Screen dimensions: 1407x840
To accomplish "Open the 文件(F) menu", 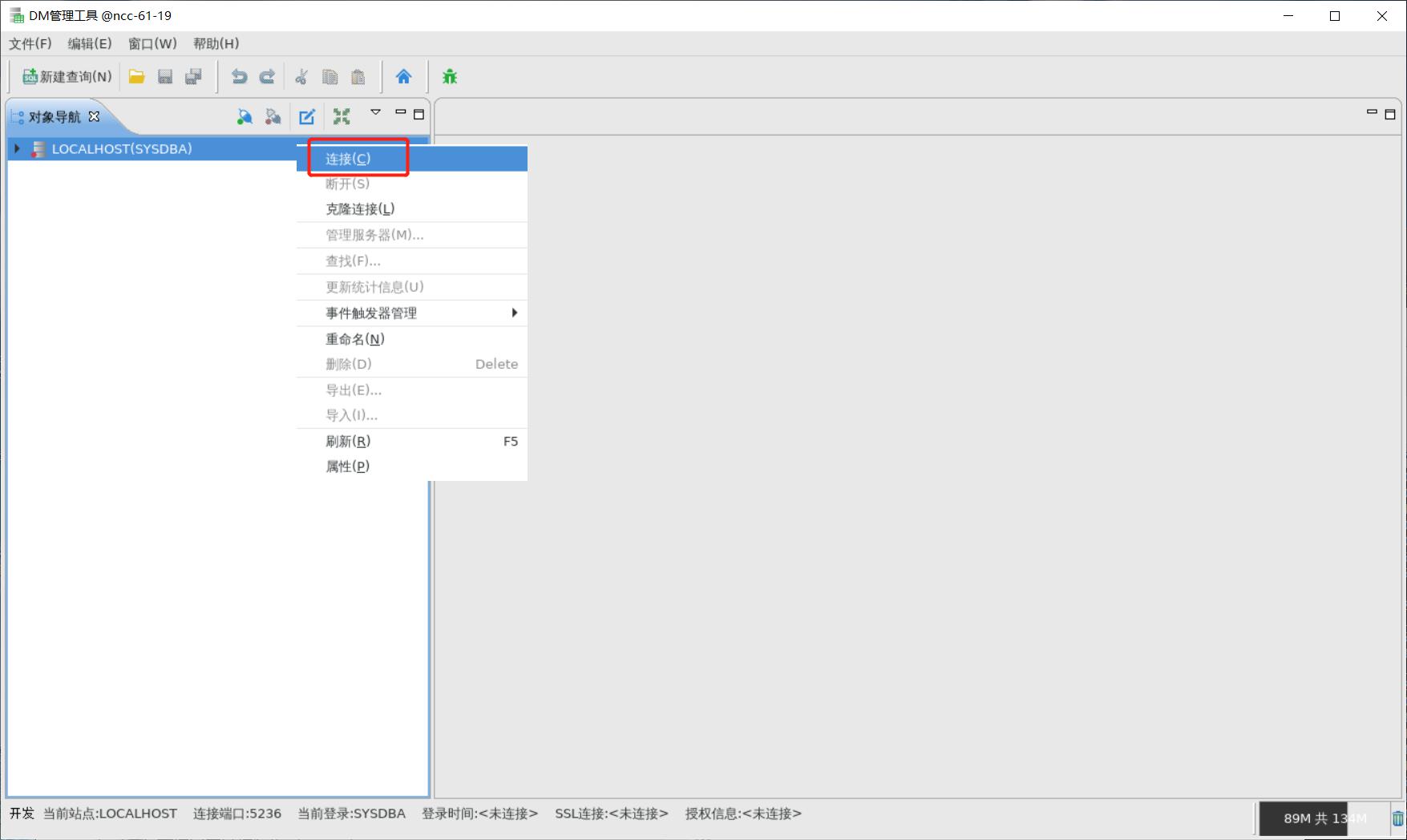I will [30, 43].
